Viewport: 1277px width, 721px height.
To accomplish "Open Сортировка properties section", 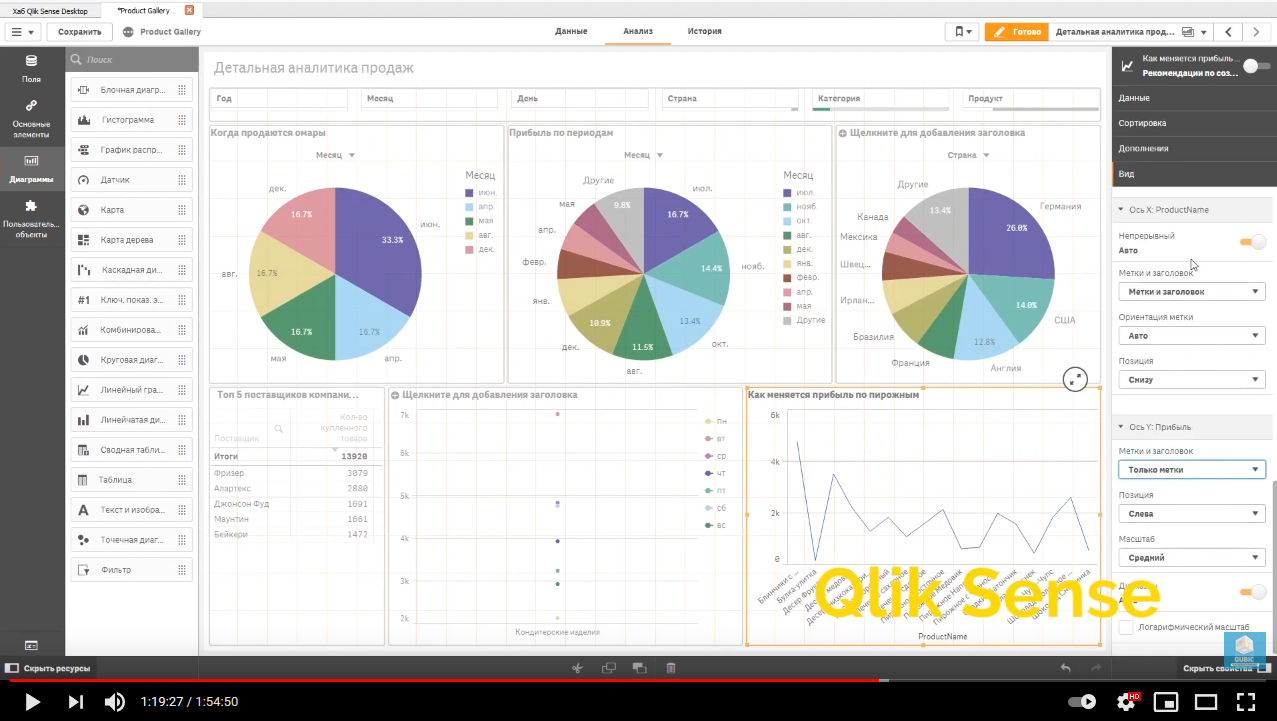I will pos(1193,123).
